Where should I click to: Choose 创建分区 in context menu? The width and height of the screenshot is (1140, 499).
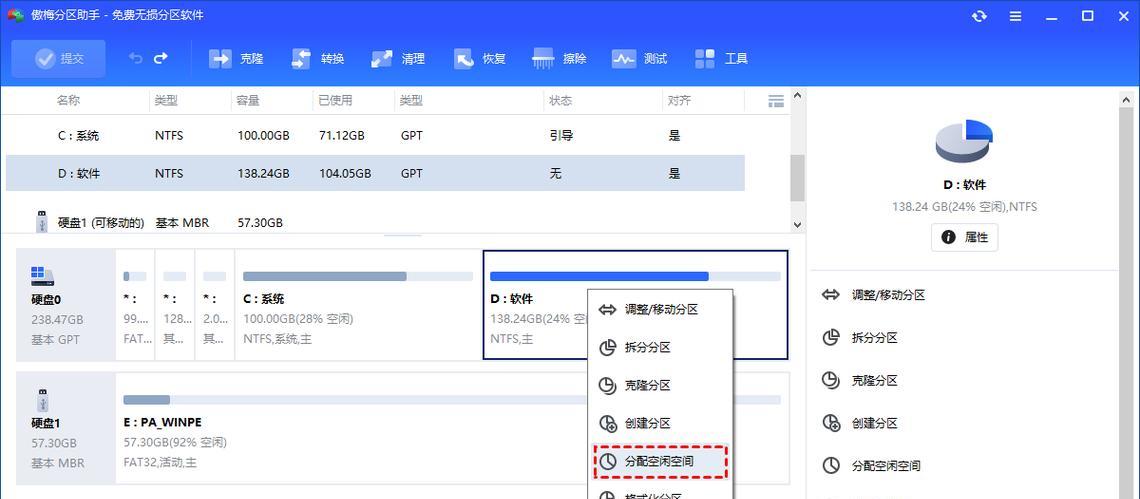click(660, 423)
